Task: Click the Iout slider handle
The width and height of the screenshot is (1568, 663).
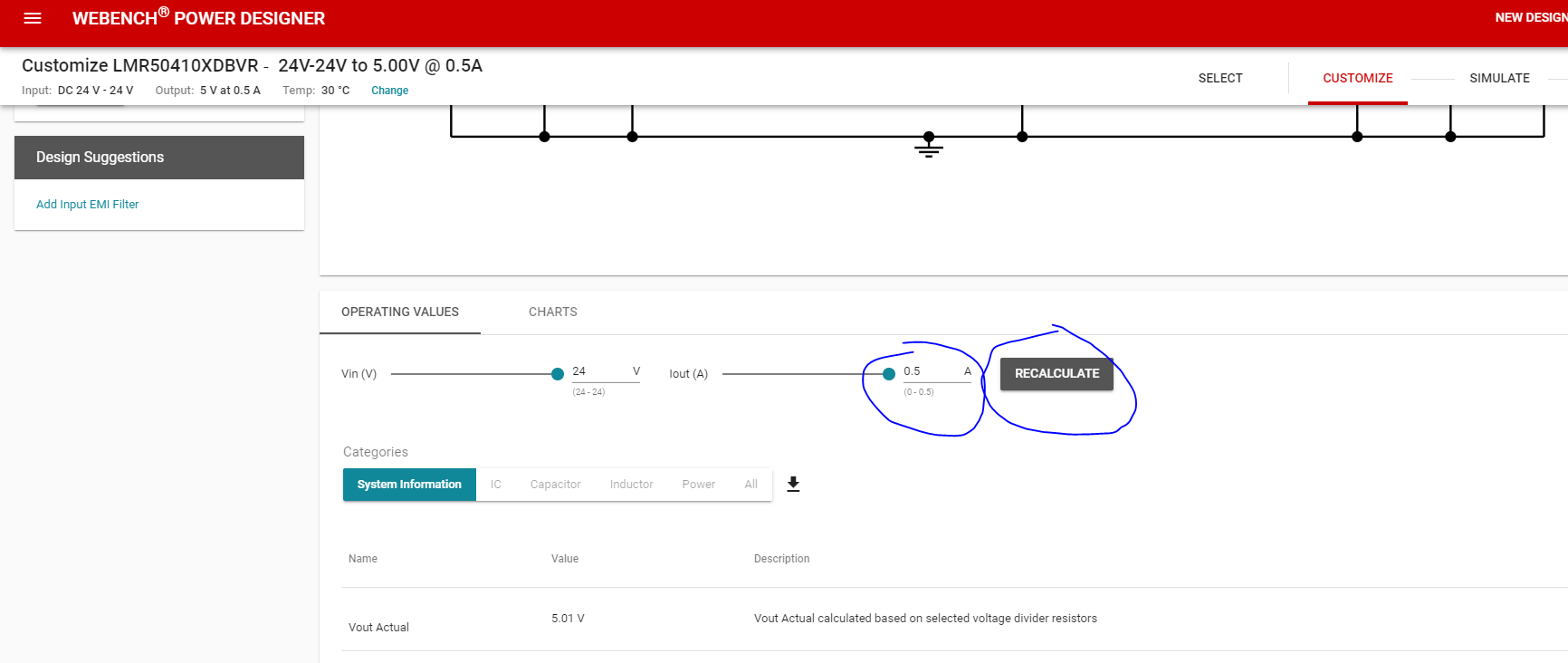Action: [x=889, y=374]
